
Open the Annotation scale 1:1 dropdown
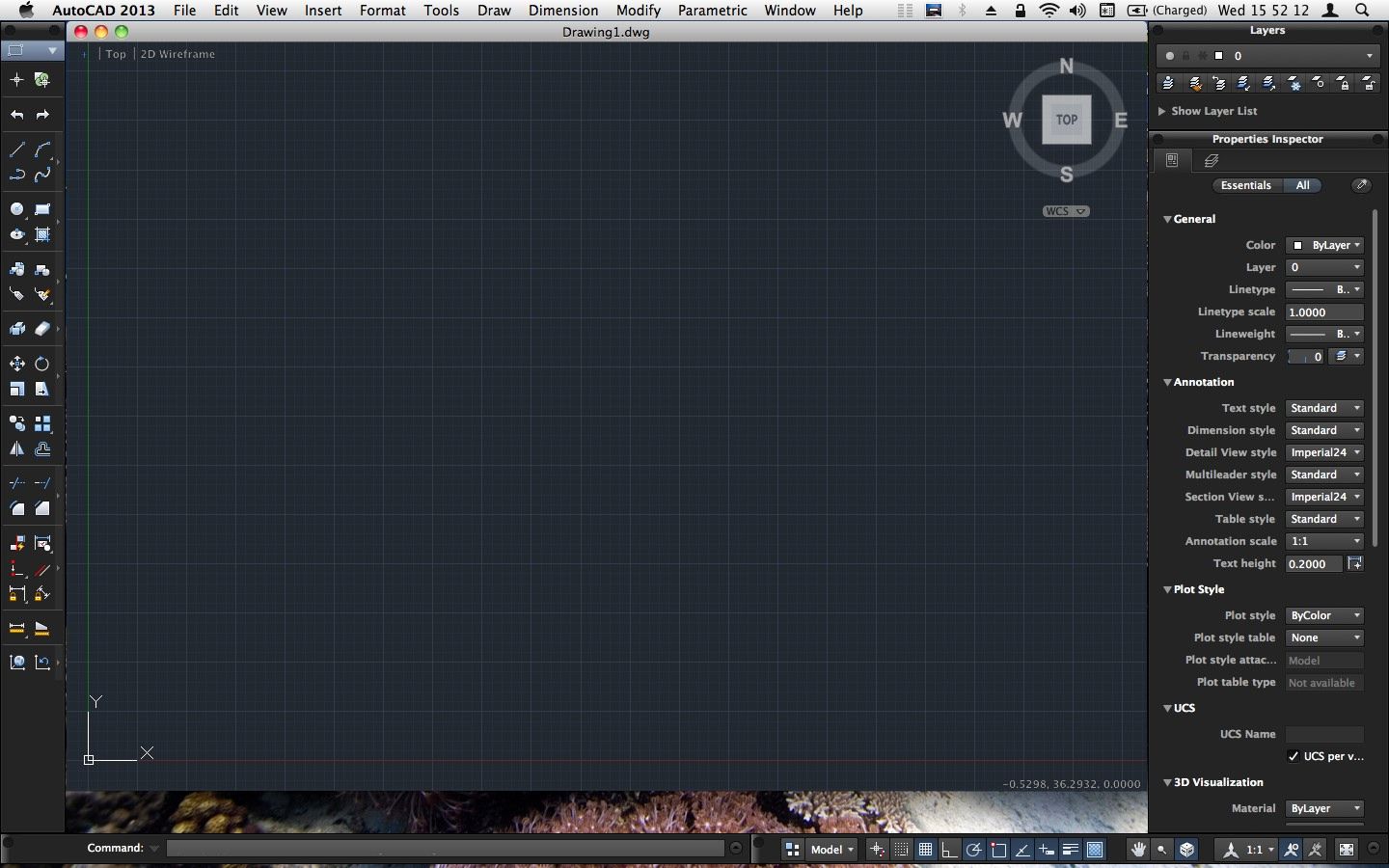pyautogui.click(x=1325, y=541)
